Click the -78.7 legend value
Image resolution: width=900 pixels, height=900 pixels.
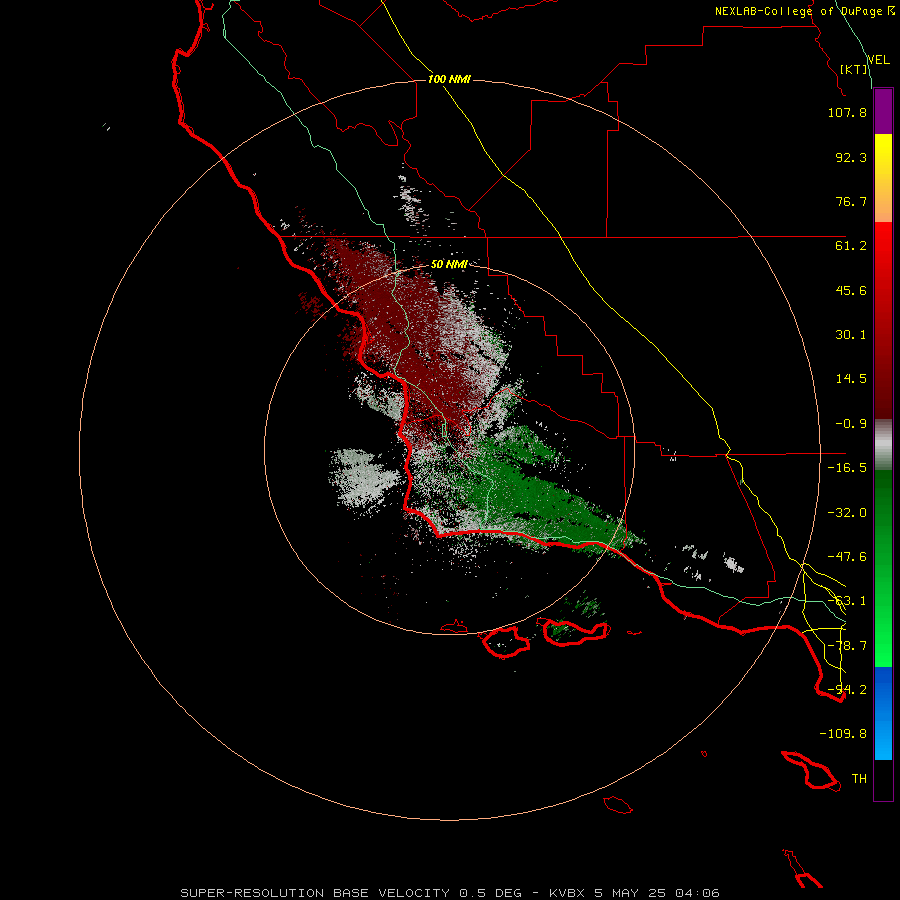tap(847, 646)
